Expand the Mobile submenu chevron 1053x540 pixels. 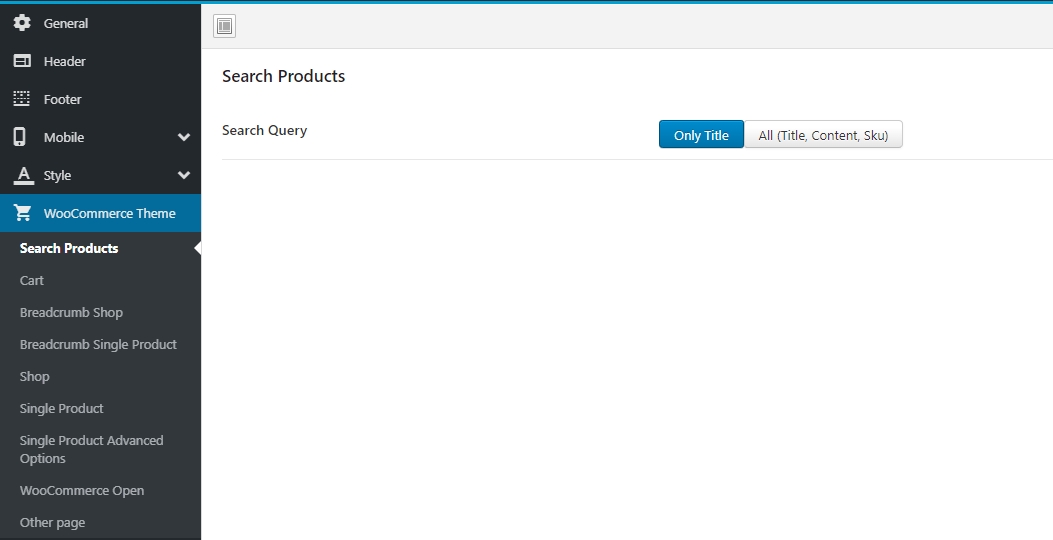tap(184, 137)
